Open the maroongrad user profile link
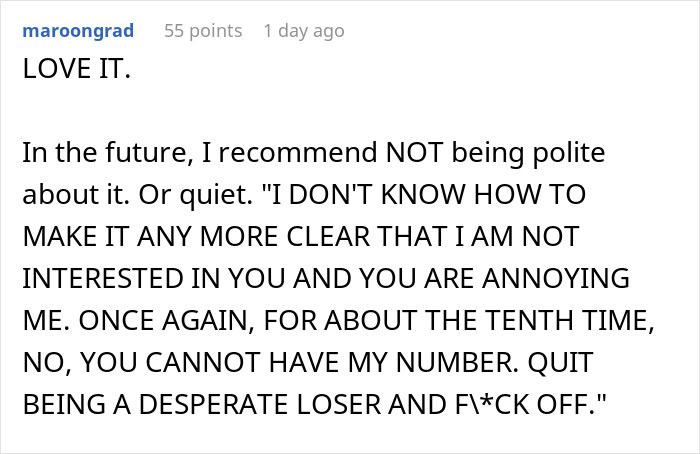The height and width of the screenshot is (454, 700). click(75, 31)
